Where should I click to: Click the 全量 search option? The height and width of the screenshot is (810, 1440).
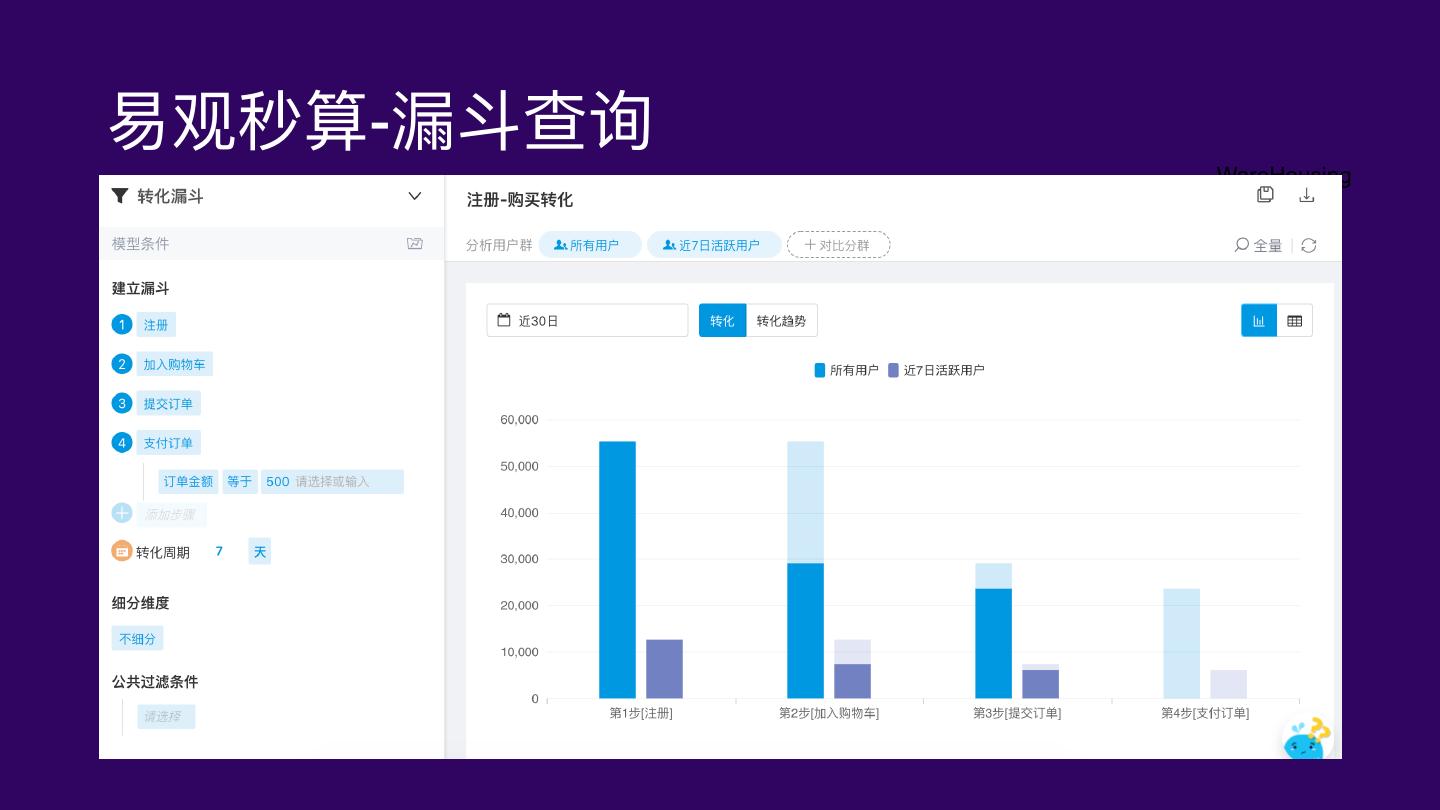pyautogui.click(x=1258, y=245)
